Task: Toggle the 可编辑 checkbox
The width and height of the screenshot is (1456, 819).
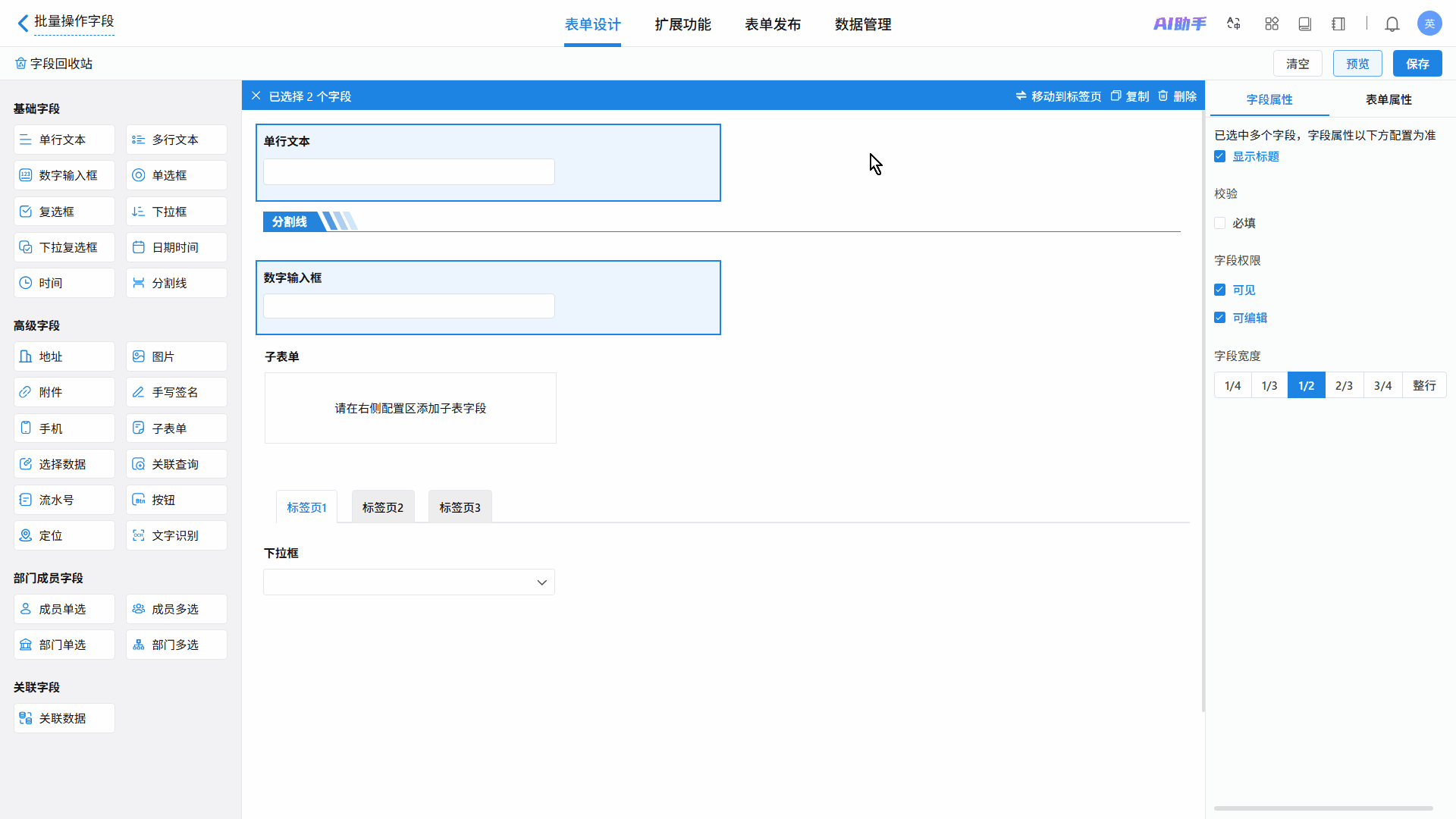Action: [1219, 318]
